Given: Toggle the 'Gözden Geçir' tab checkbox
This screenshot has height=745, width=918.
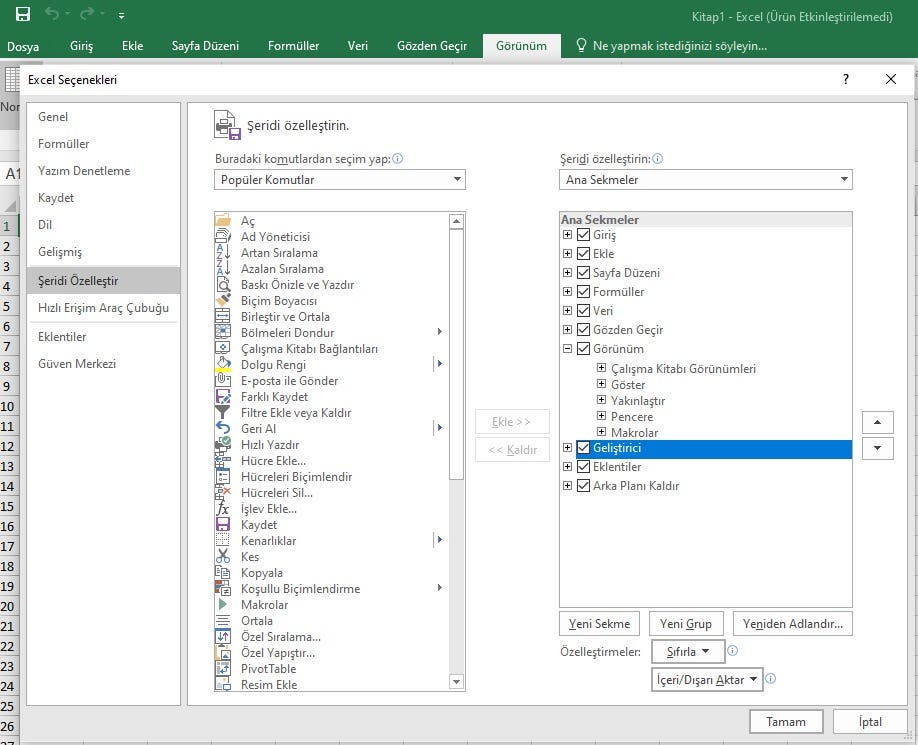Looking at the screenshot, I should [583, 329].
